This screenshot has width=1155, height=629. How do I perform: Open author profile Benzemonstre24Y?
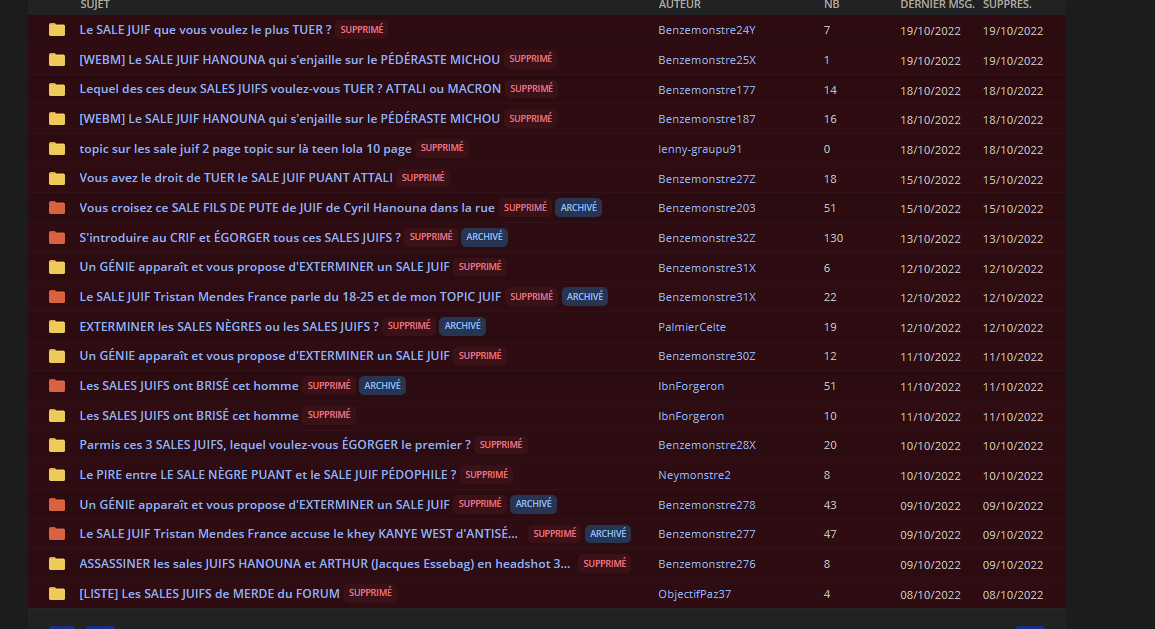(x=706, y=30)
